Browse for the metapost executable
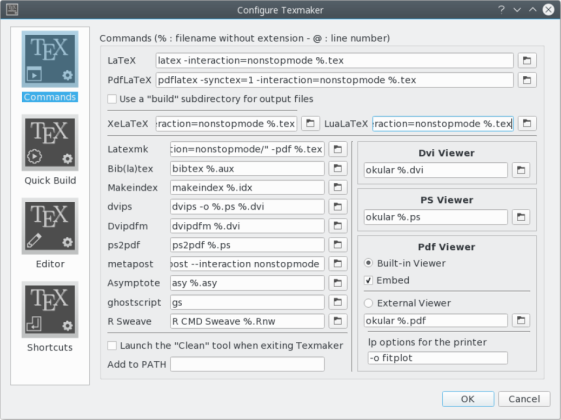The width and height of the screenshot is (561, 420). click(338, 264)
